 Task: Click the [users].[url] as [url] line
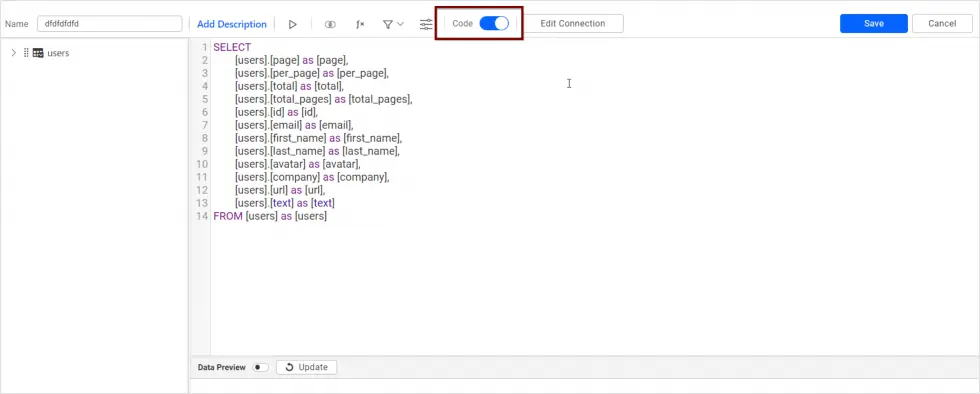tap(281, 190)
